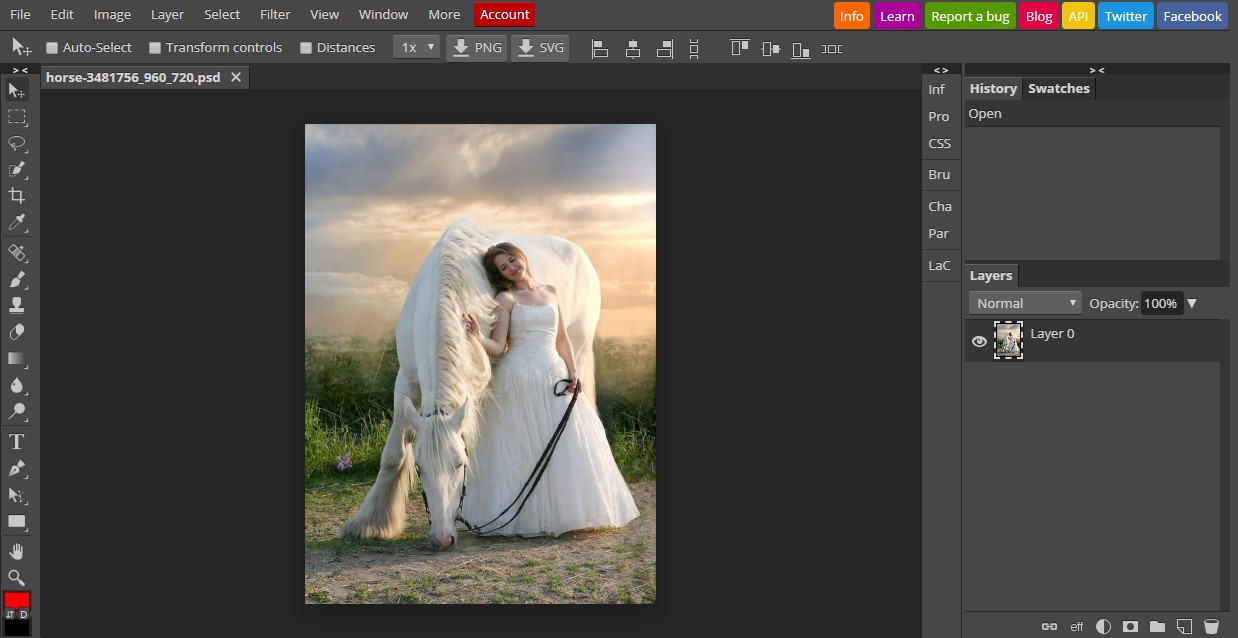Image resolution: width=1238 pixels, height=638 pixels.
Task: Switch to the Swatches tab
Action: [x=1059, y=88]
